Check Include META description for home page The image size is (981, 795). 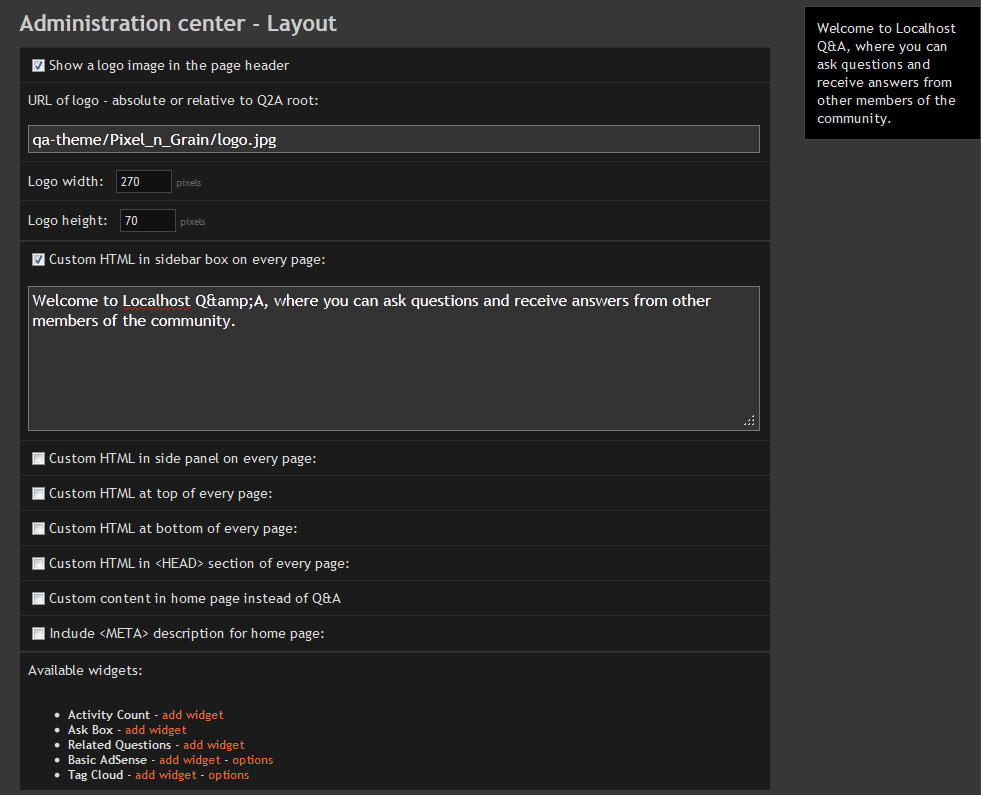tap(38, 634)
